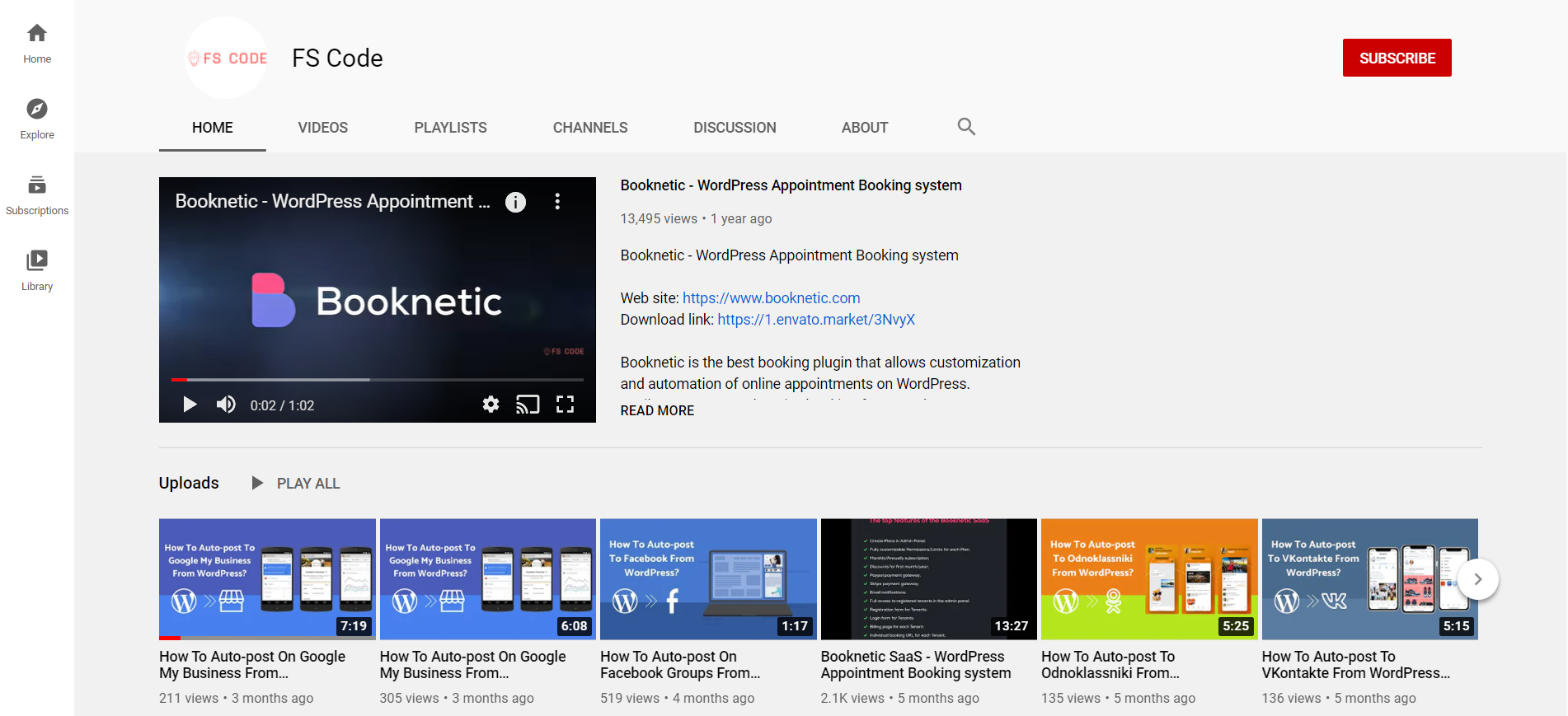Open VKontakte auto-post video thumbnail

point(1370,579)
